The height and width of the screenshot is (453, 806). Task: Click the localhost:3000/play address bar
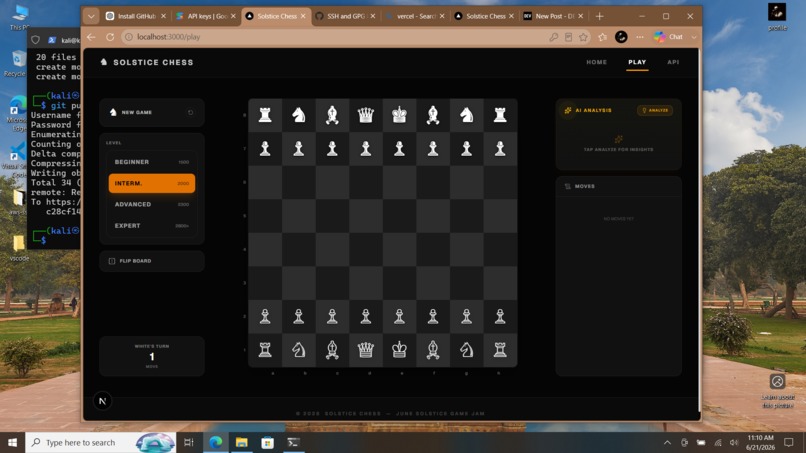click(x=334, y=37)
